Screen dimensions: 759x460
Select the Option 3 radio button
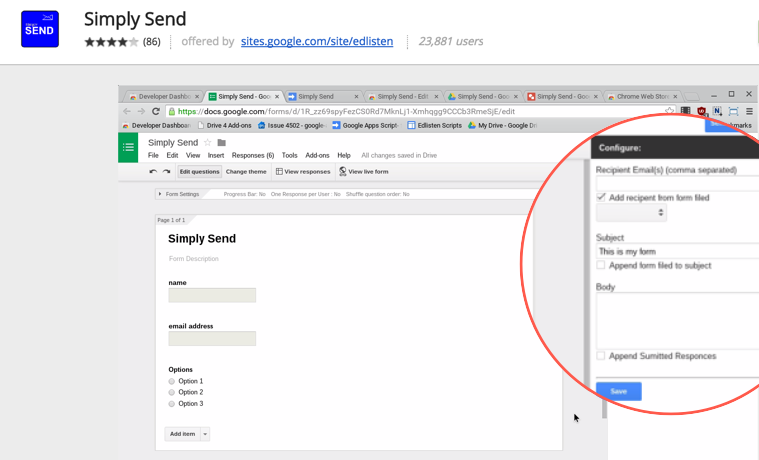click(171, 404)
